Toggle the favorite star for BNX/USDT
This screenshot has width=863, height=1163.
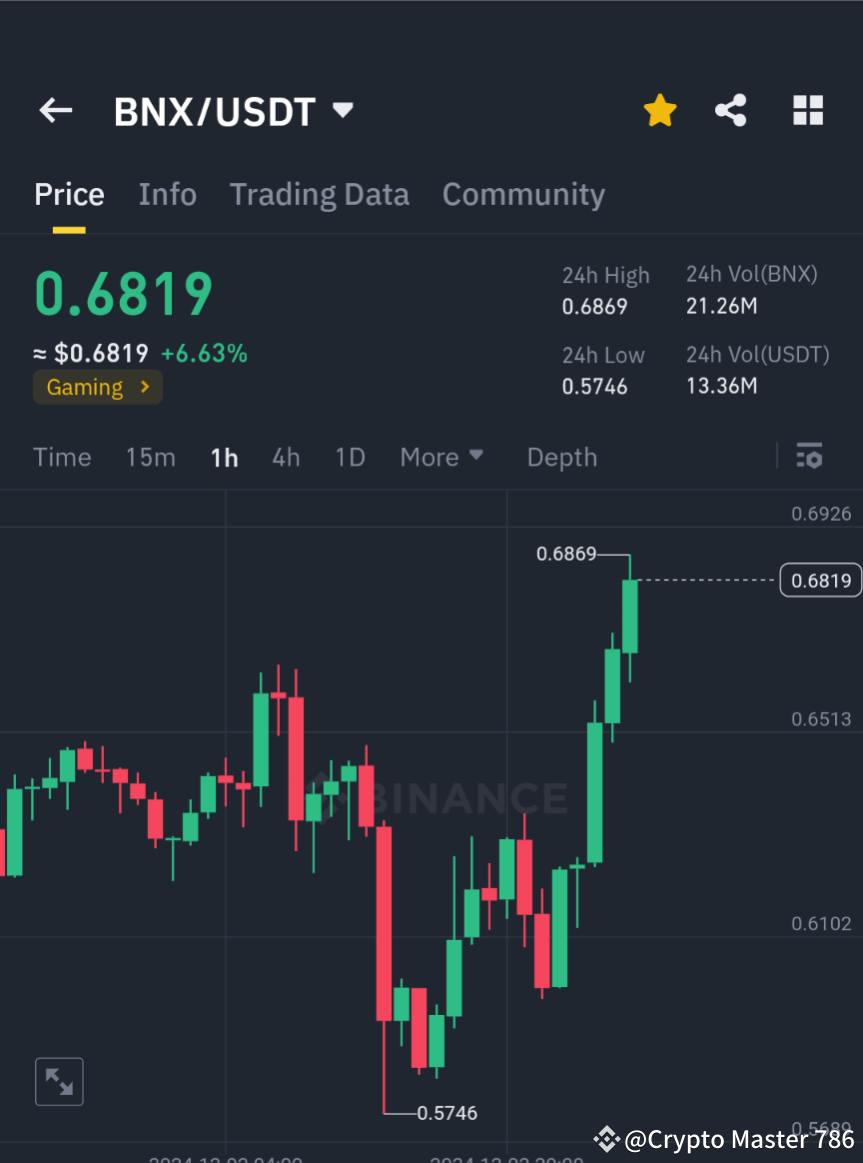(659, 110)
